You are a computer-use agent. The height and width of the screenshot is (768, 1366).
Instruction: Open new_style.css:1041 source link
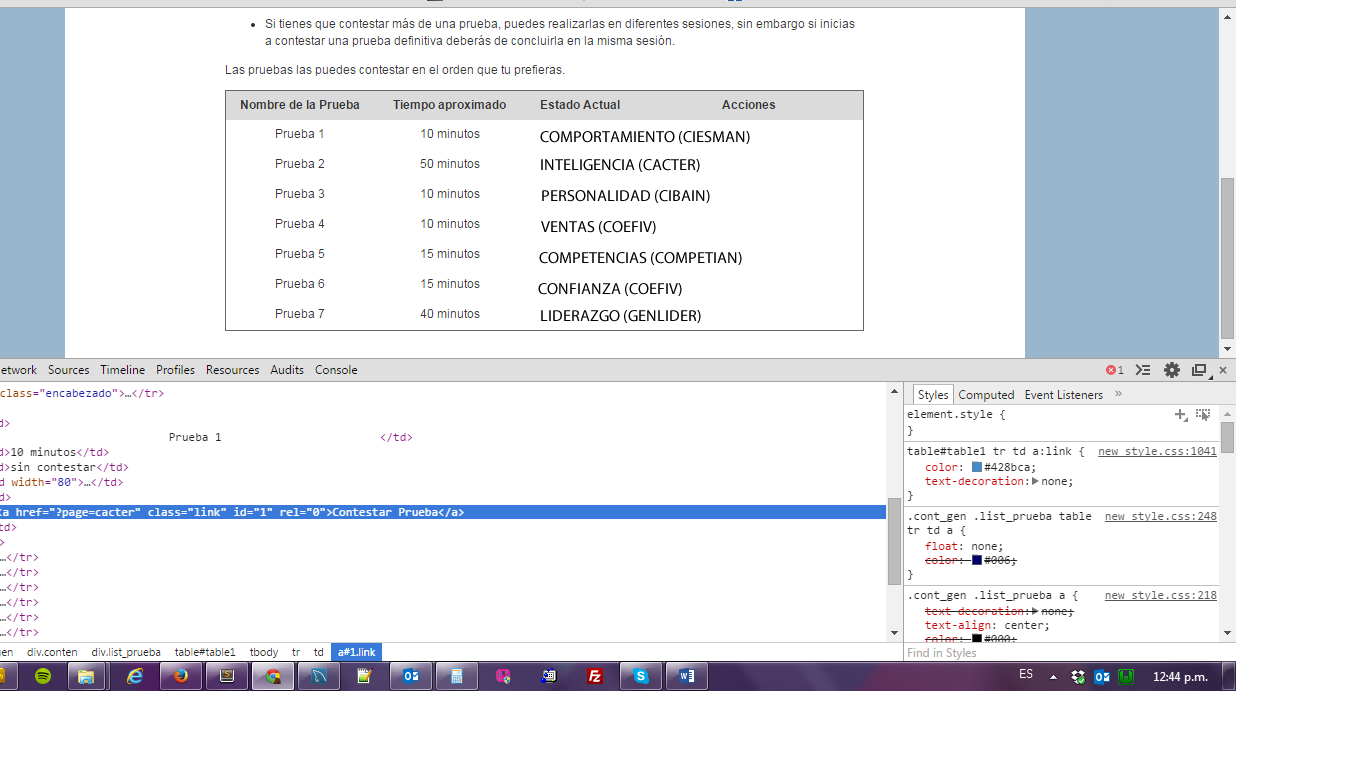pyautogui.click(x=1157, y=452)
